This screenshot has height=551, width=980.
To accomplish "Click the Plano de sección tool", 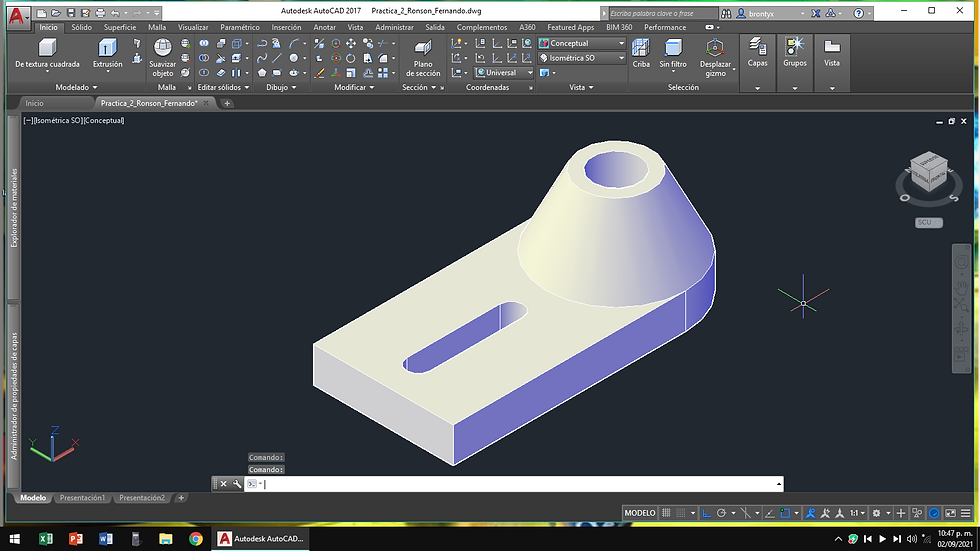I will click(423, 57).
